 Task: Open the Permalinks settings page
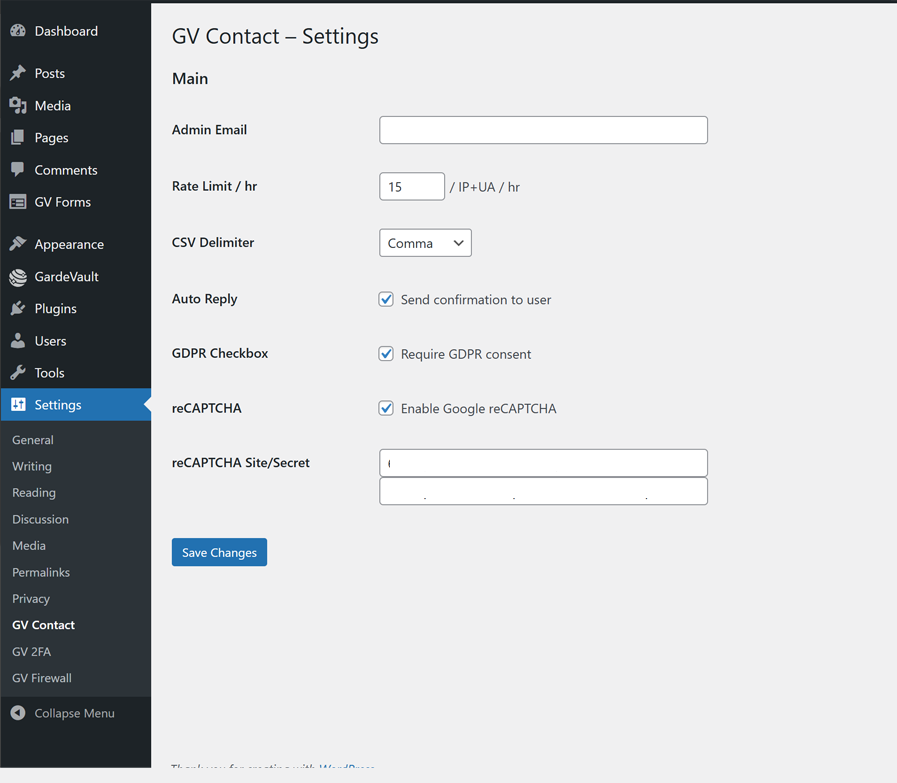tap(40, 572)
